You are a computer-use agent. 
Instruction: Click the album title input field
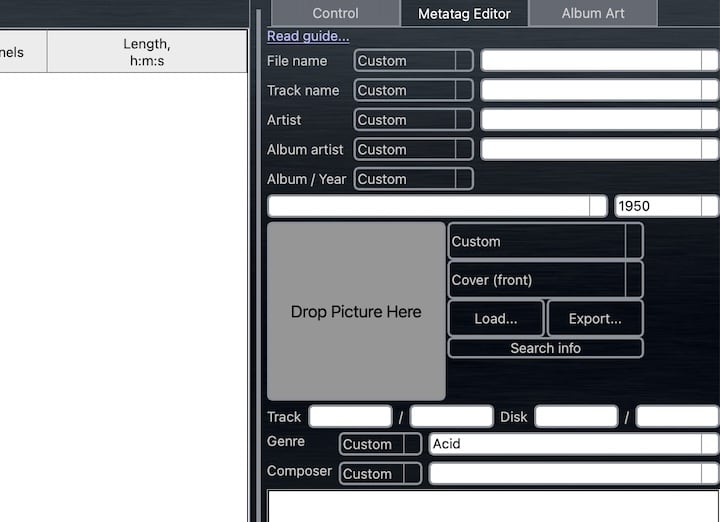[x=437, y=206]
